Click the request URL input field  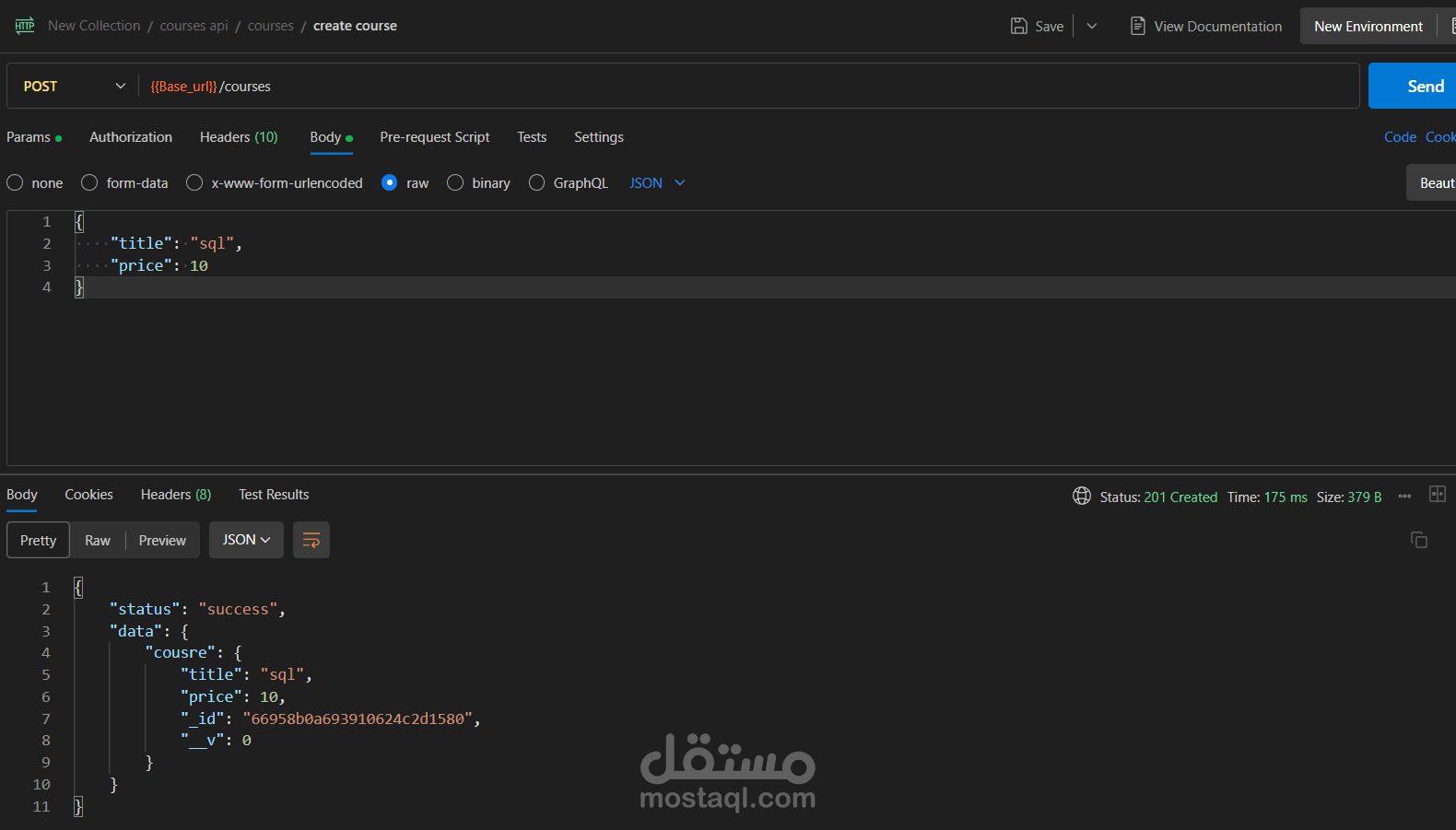point(748,86)
